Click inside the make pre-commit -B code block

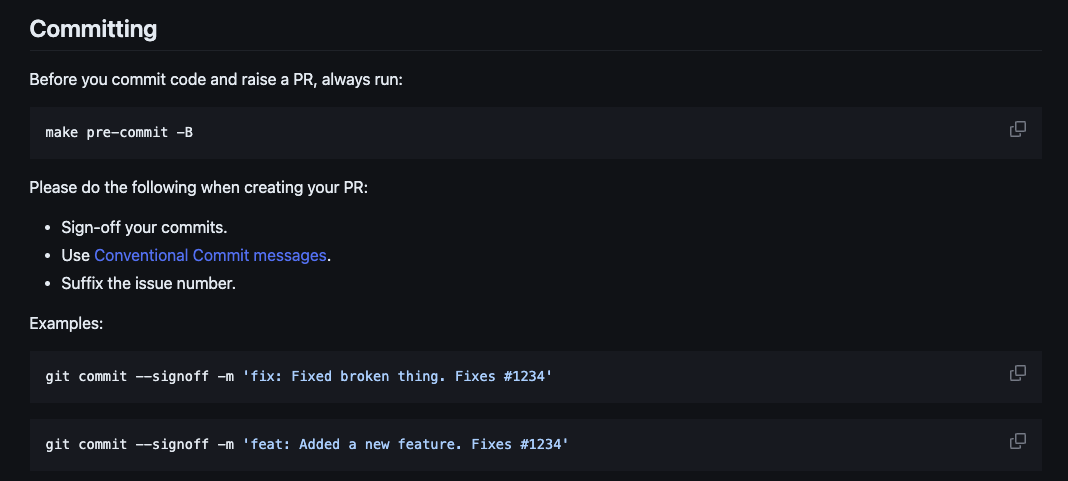pyautogui.click(x=535, y=132)
